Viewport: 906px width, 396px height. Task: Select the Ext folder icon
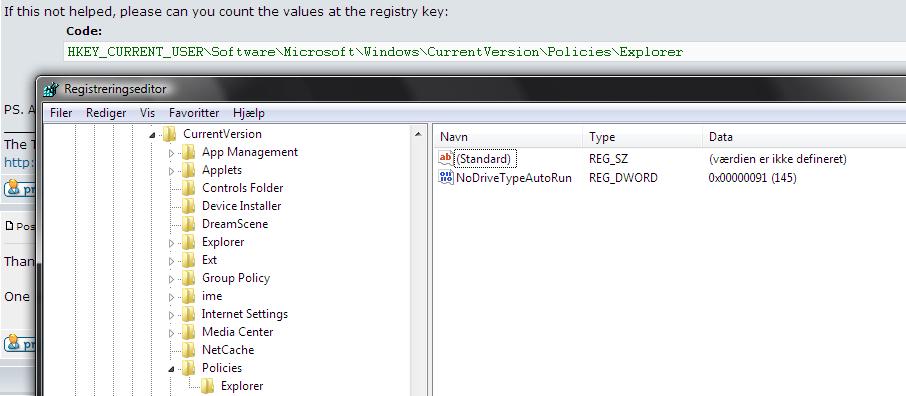coord(188,260)
